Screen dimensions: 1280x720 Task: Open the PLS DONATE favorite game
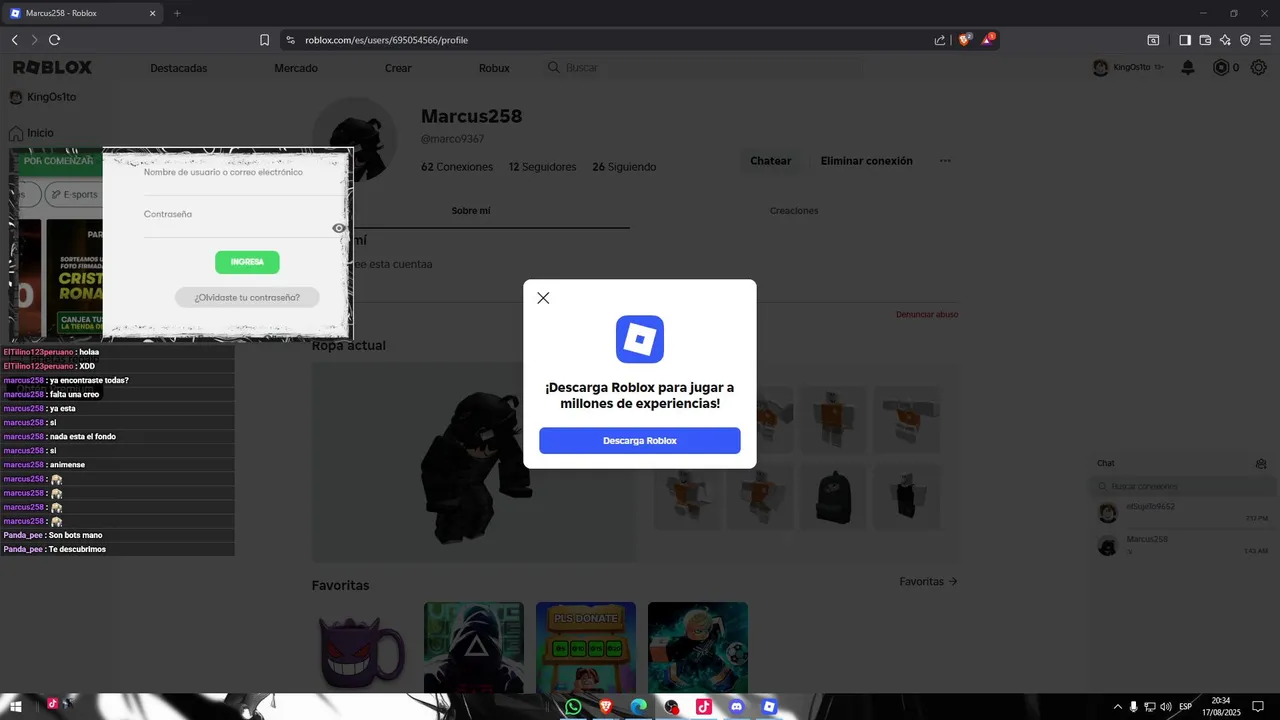586,647
